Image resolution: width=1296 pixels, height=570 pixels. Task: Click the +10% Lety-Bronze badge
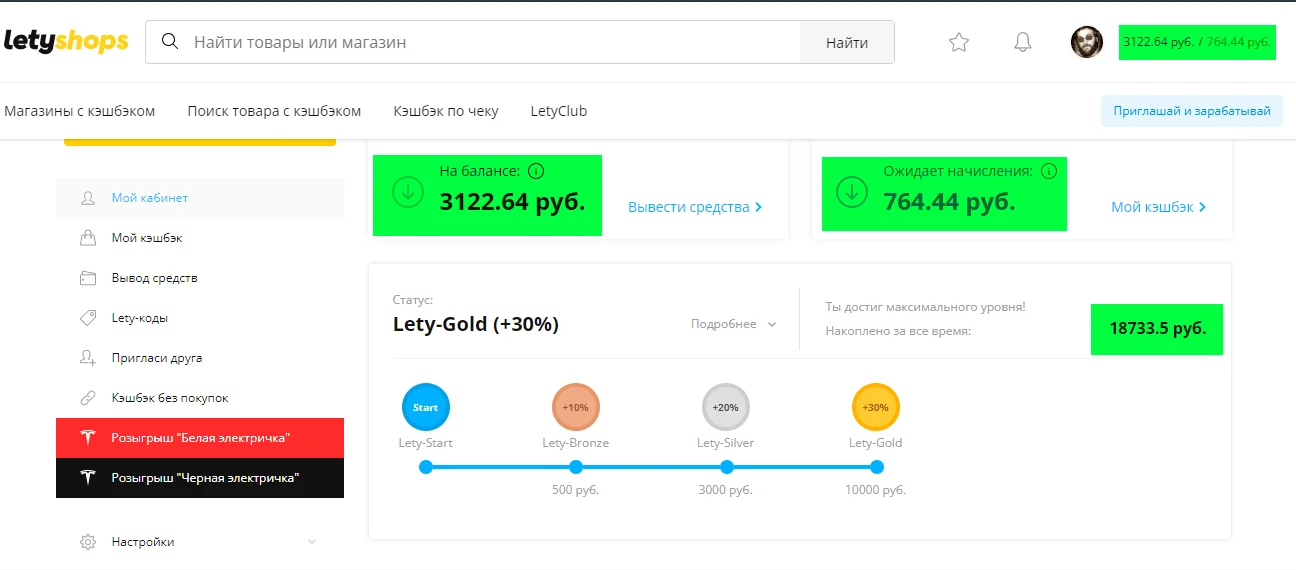576,407
